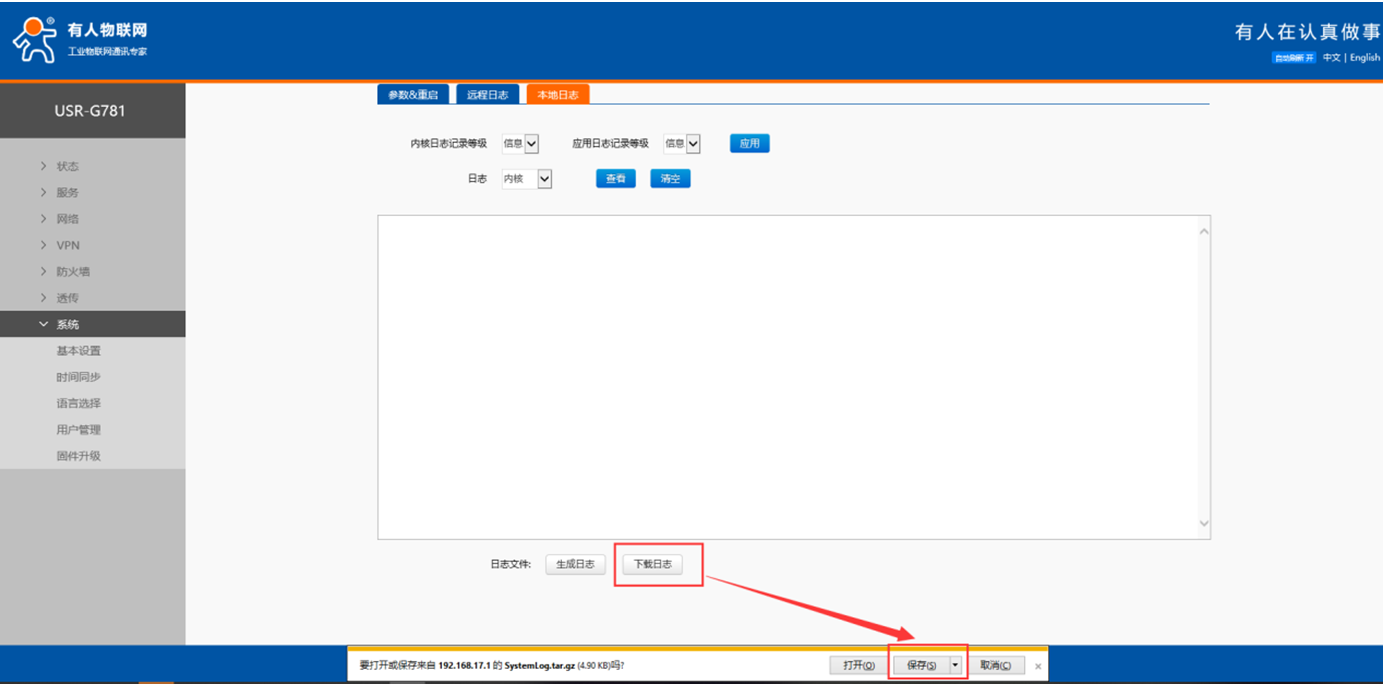
Task: Click the 生成日志 button
Action: tap(575, 564)
